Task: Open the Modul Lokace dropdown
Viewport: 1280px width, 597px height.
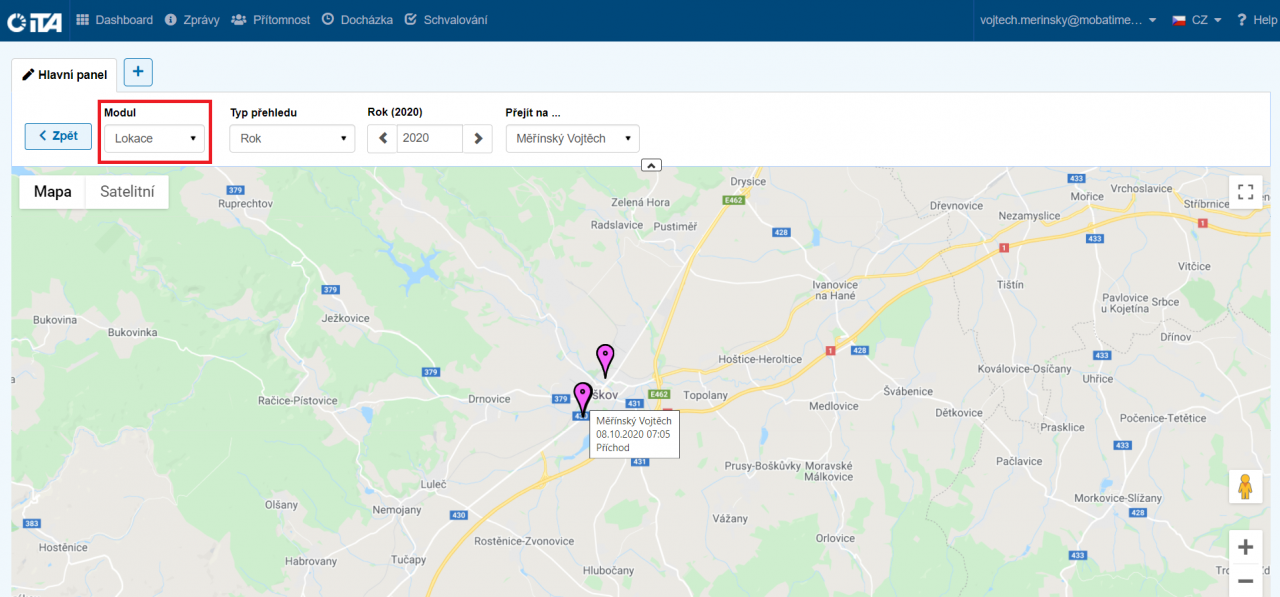Action: [154, 139]
